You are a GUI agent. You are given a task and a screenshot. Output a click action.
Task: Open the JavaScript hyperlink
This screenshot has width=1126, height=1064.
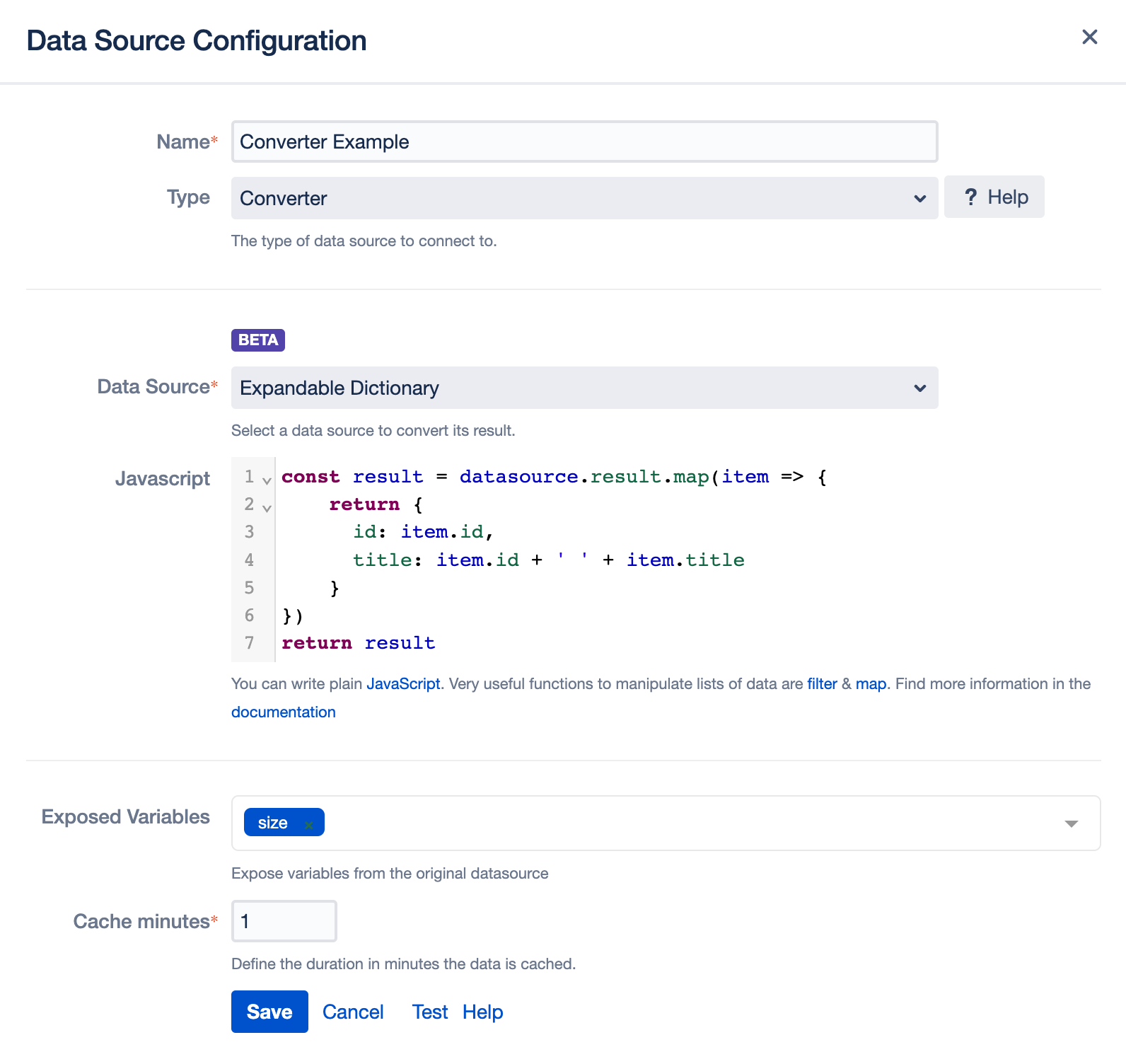click(403, 684)
